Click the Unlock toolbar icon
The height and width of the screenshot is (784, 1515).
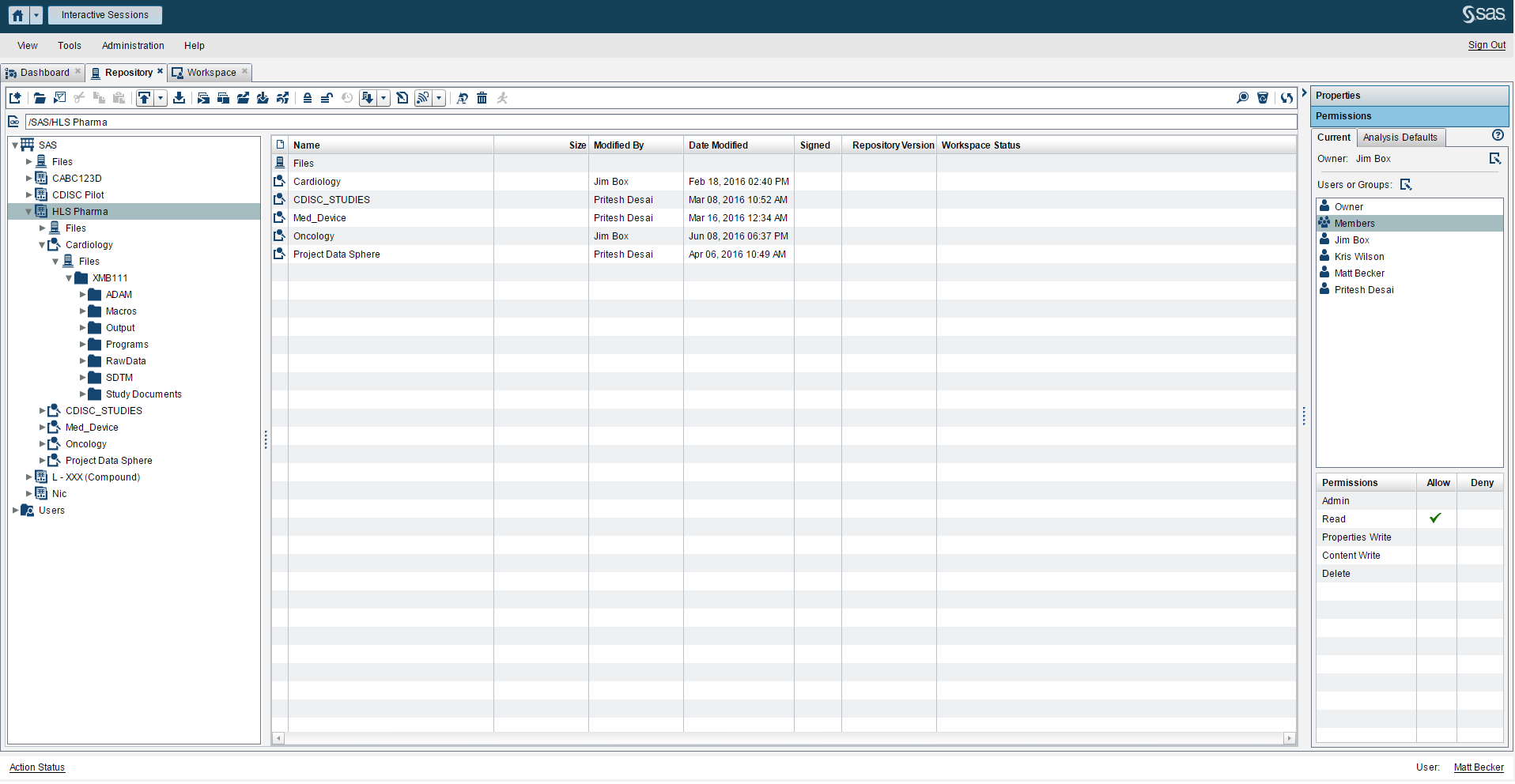pos(327,97)
